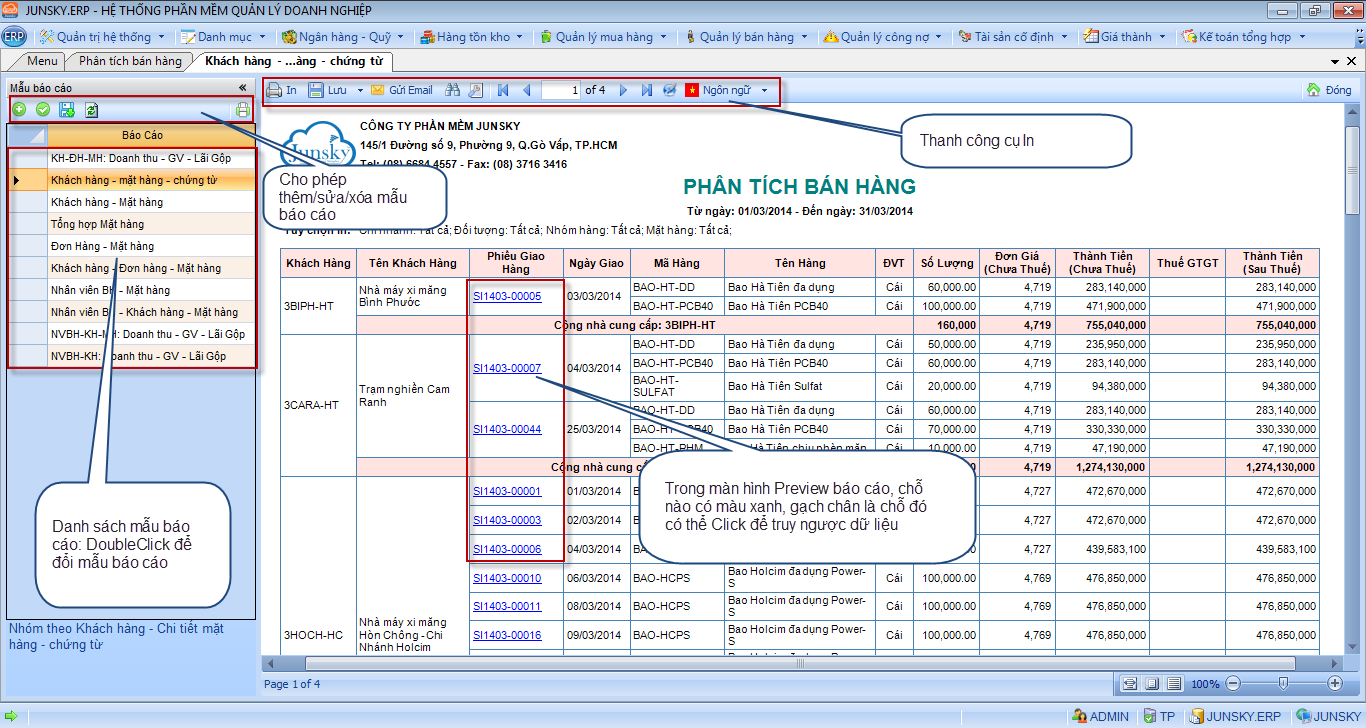Open delivery note link SI1403-00005
Screen dimensions: 1366x728
(x=507, y=296)
